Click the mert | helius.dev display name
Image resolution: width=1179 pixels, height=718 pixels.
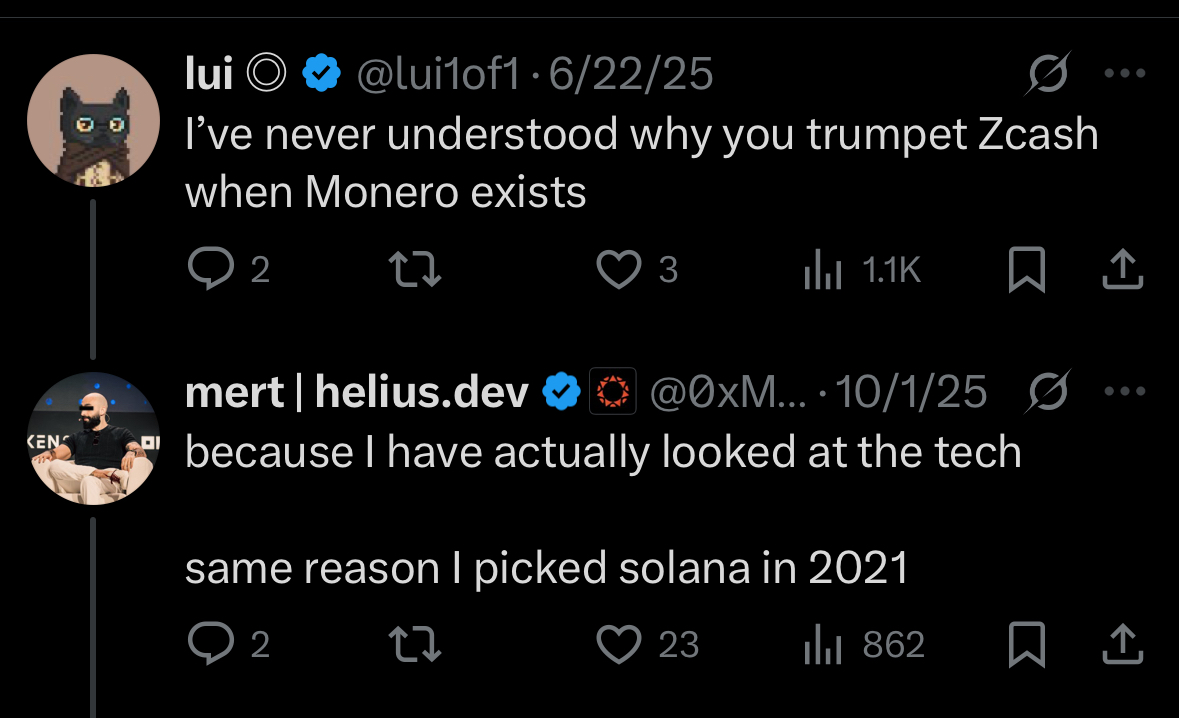click(x=357, y=393)
